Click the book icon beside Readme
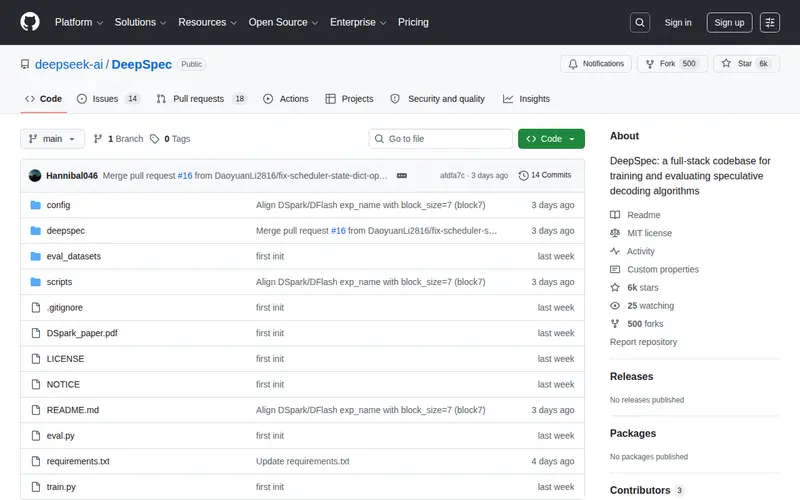The image size is (800, 500). 615,215
